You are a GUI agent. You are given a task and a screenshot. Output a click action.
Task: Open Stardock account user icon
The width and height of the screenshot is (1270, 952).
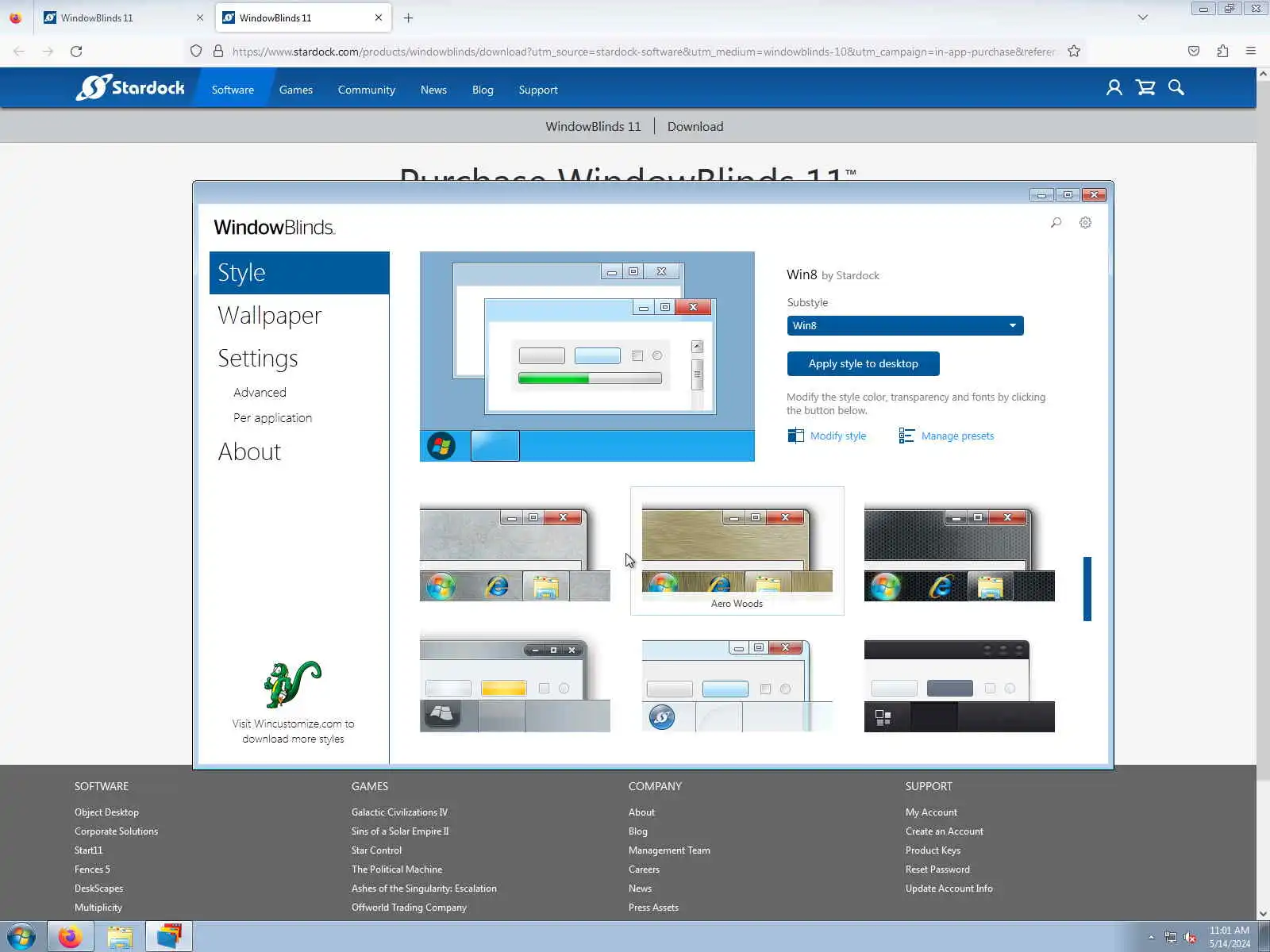[x=1114, y=88]
